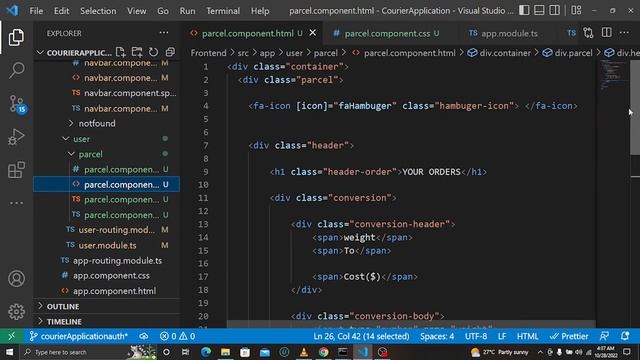Open app-routing.module.ts in Explorer
The width and height of the screenshot is (640, 360).
[117, 260]
